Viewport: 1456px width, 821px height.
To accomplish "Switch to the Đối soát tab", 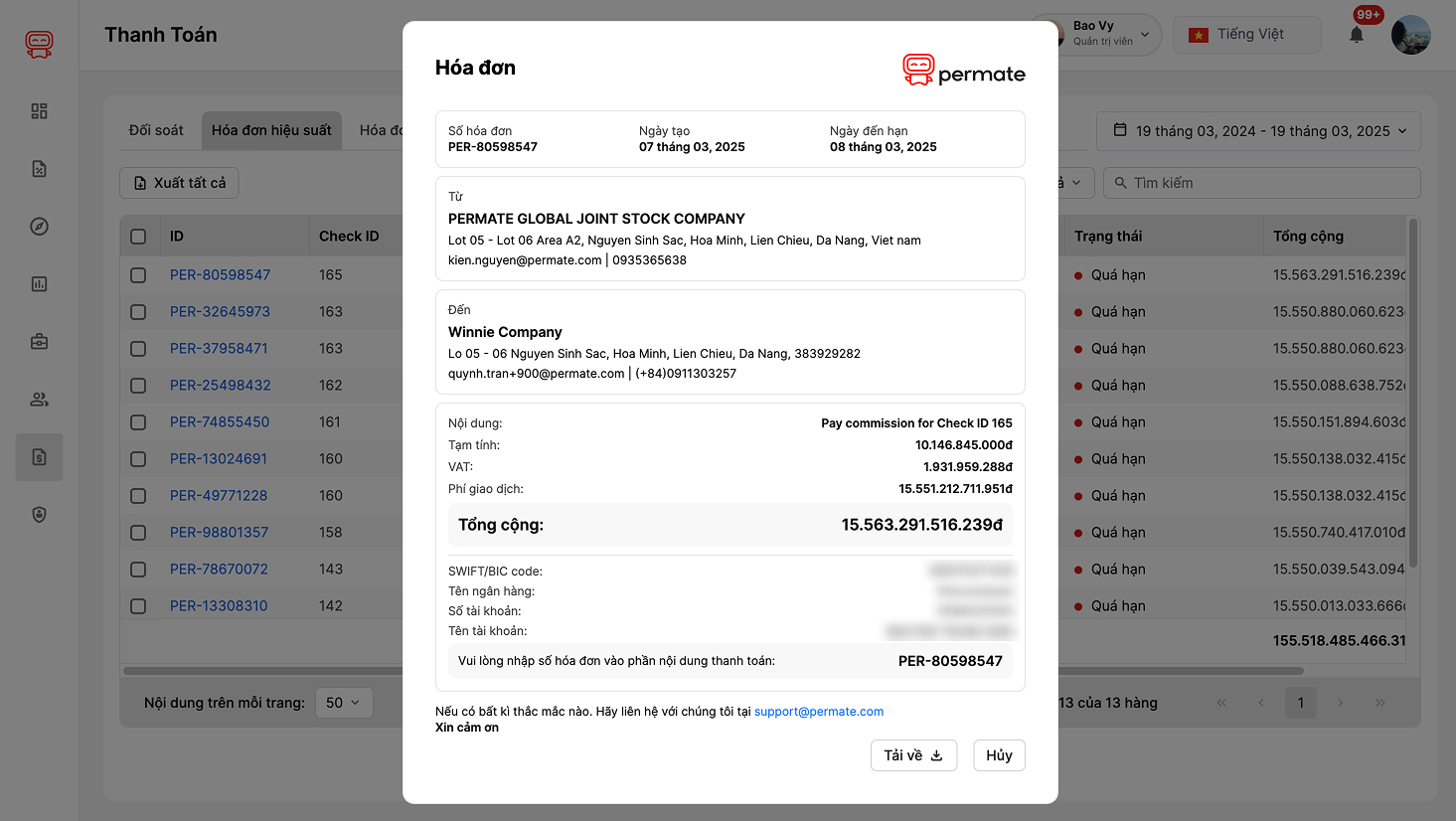I will click(156, 130).
